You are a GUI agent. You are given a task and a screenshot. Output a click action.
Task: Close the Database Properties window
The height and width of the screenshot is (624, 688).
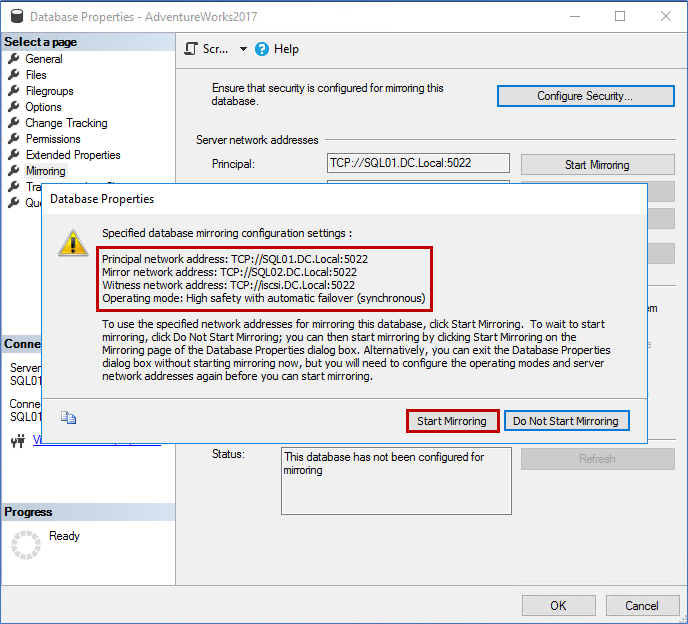click(666, 16)
